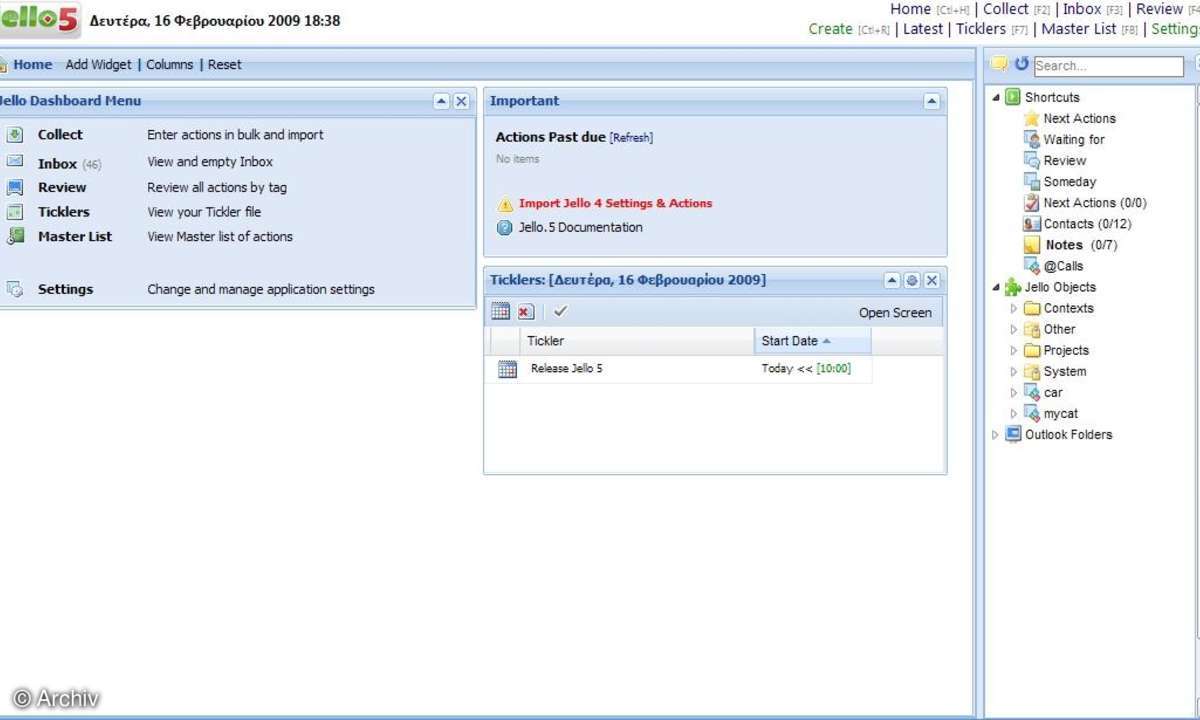Close the Ticklers widget
Screen dimensions: 1200x720
(931, 280)
